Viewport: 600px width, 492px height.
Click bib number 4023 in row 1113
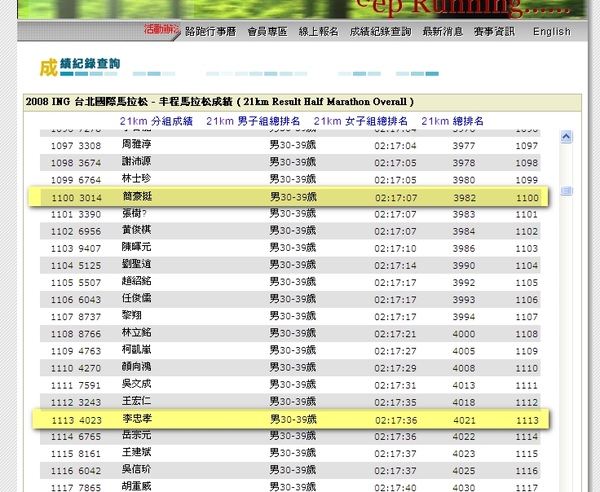(x=90, y=420)
